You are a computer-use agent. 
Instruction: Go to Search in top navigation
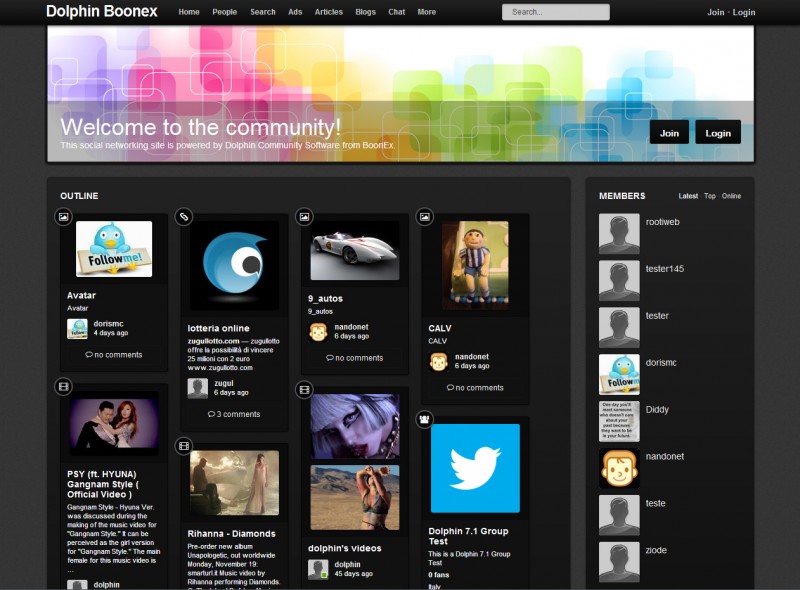(x=263, y=12)
